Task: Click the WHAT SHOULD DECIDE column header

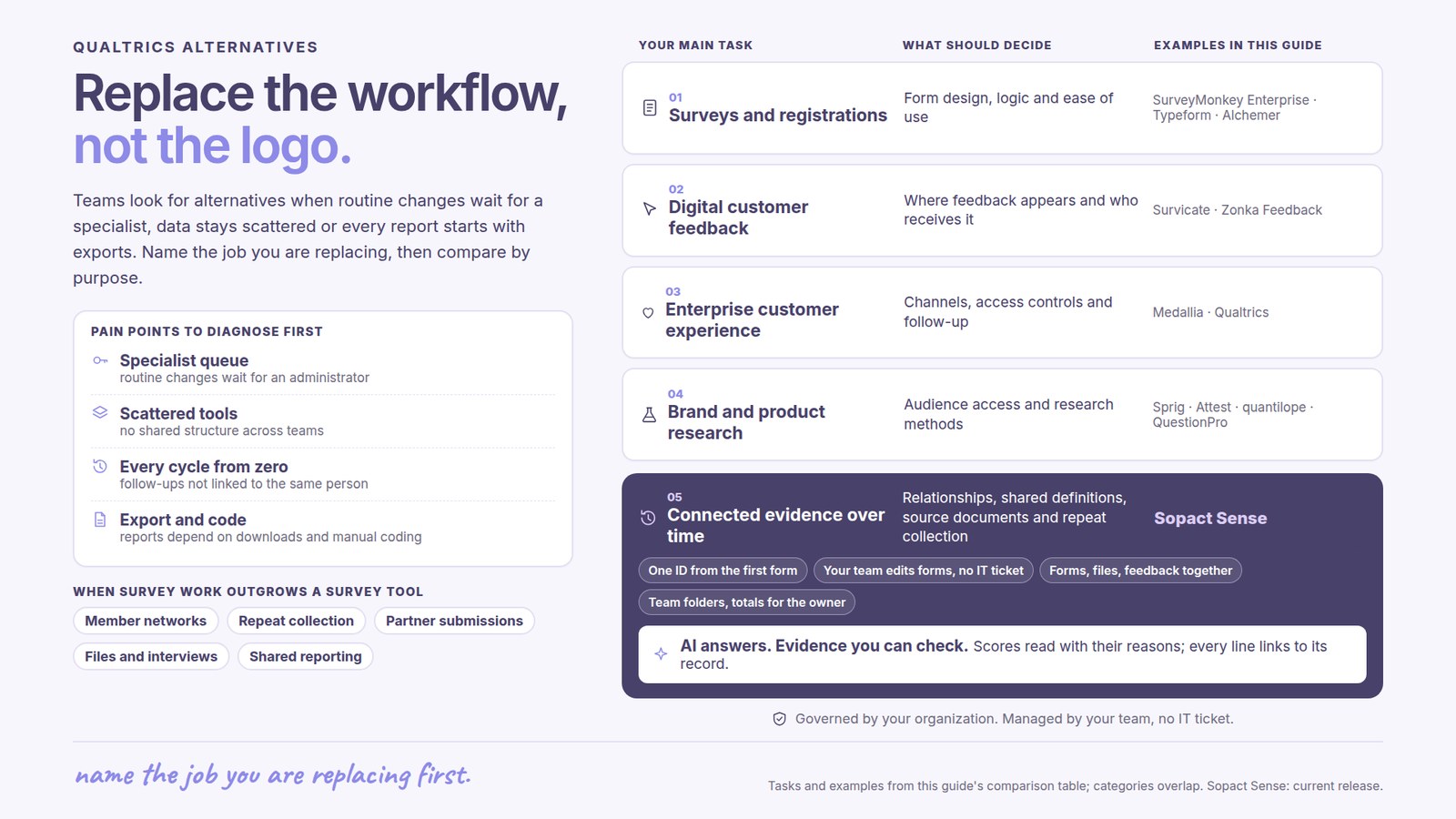Action: tap(976, 45)
